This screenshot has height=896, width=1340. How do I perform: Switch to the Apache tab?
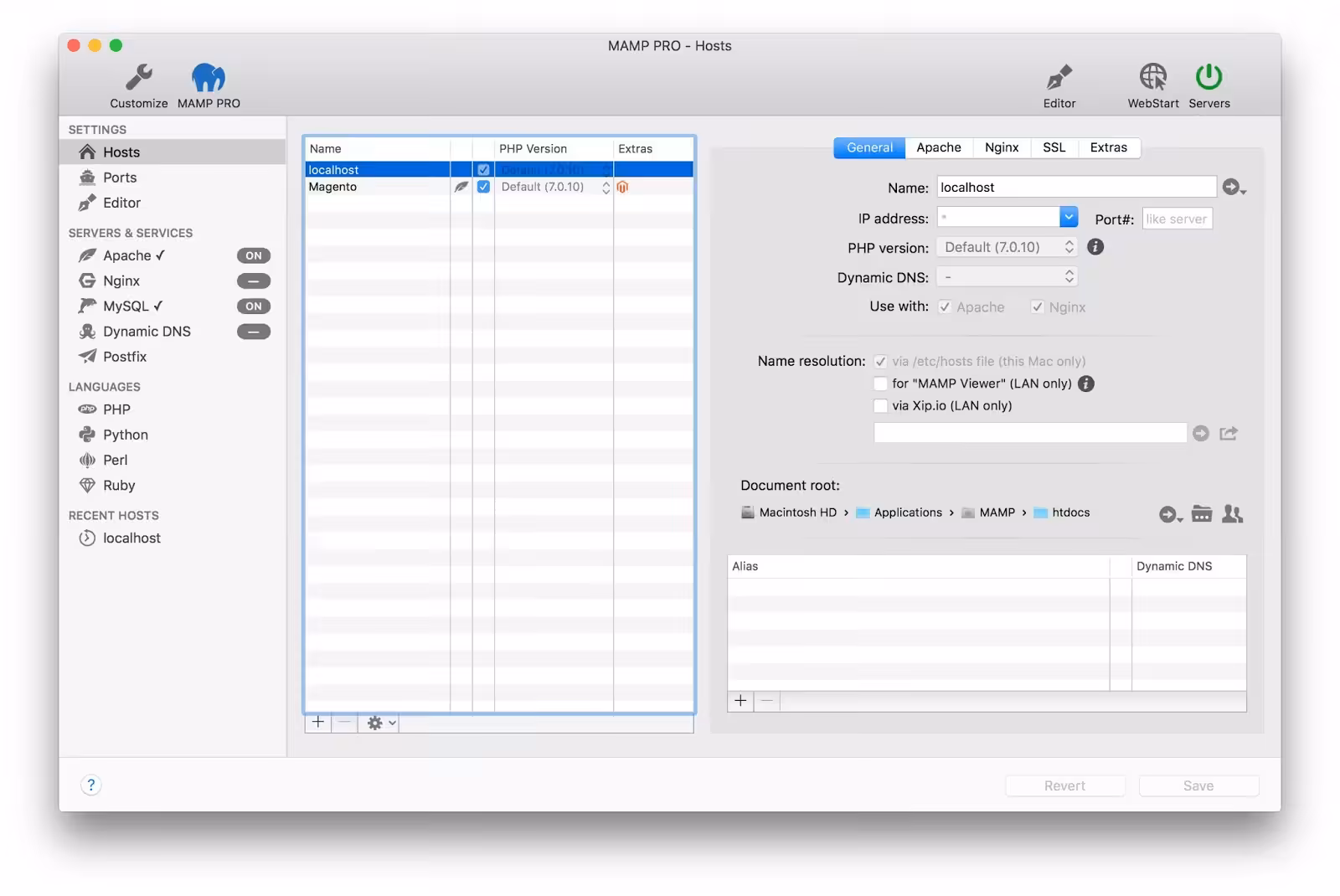(x=939, y=147)
